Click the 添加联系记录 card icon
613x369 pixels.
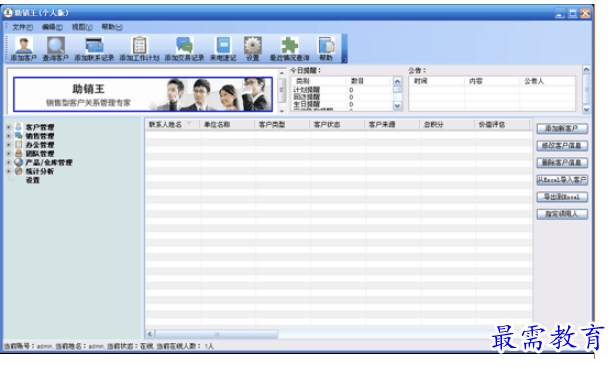click(x=94, y=49)
